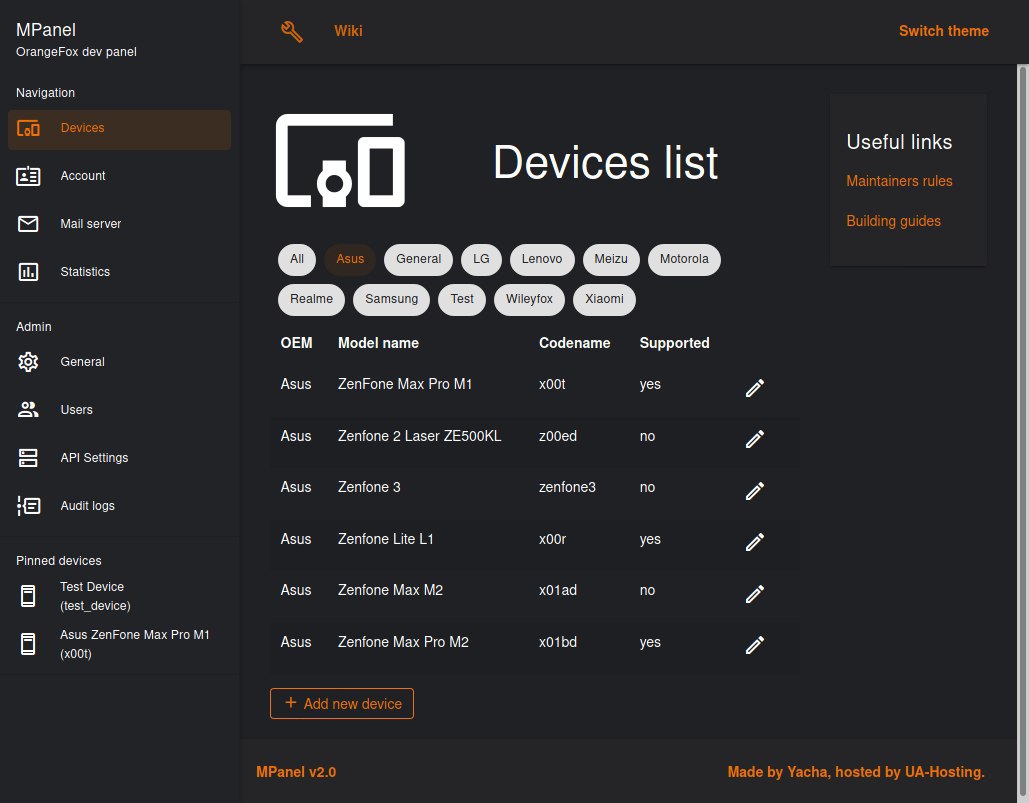The width and height of the screenshot is (1029, 803).
Task: Click the Users people icon
Action: click(28, 409)
